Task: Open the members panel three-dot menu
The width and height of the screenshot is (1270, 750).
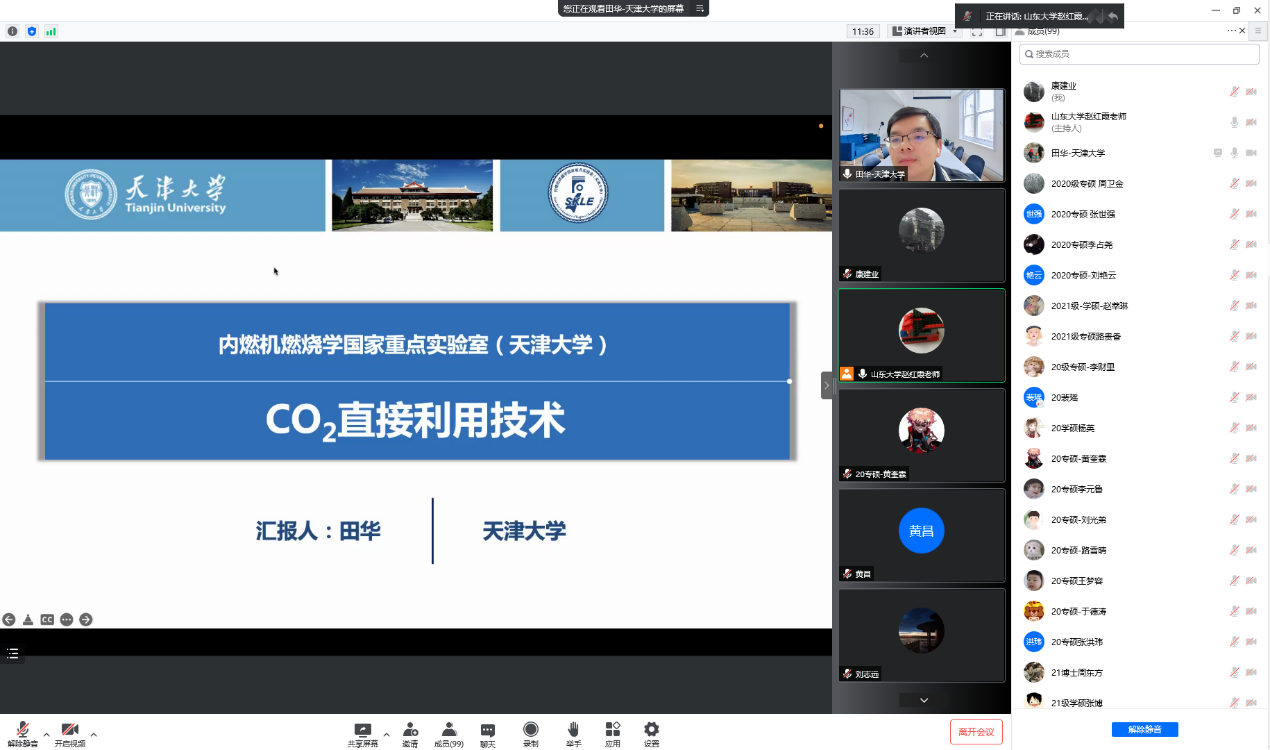Action: point(1232,31)
